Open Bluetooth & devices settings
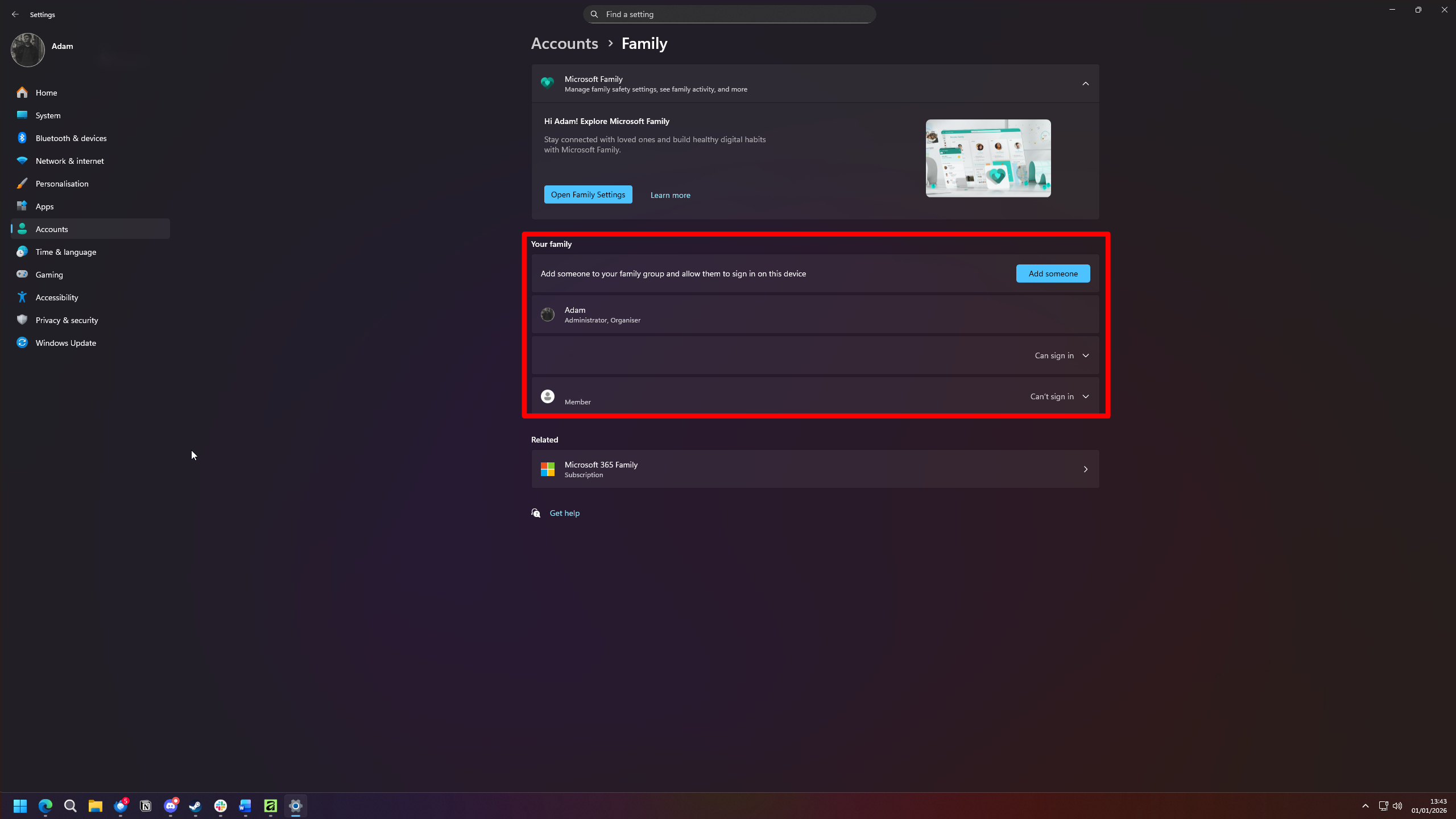Image resolution: width=1456 pixels, height=819 pixels. pos(71,138)
